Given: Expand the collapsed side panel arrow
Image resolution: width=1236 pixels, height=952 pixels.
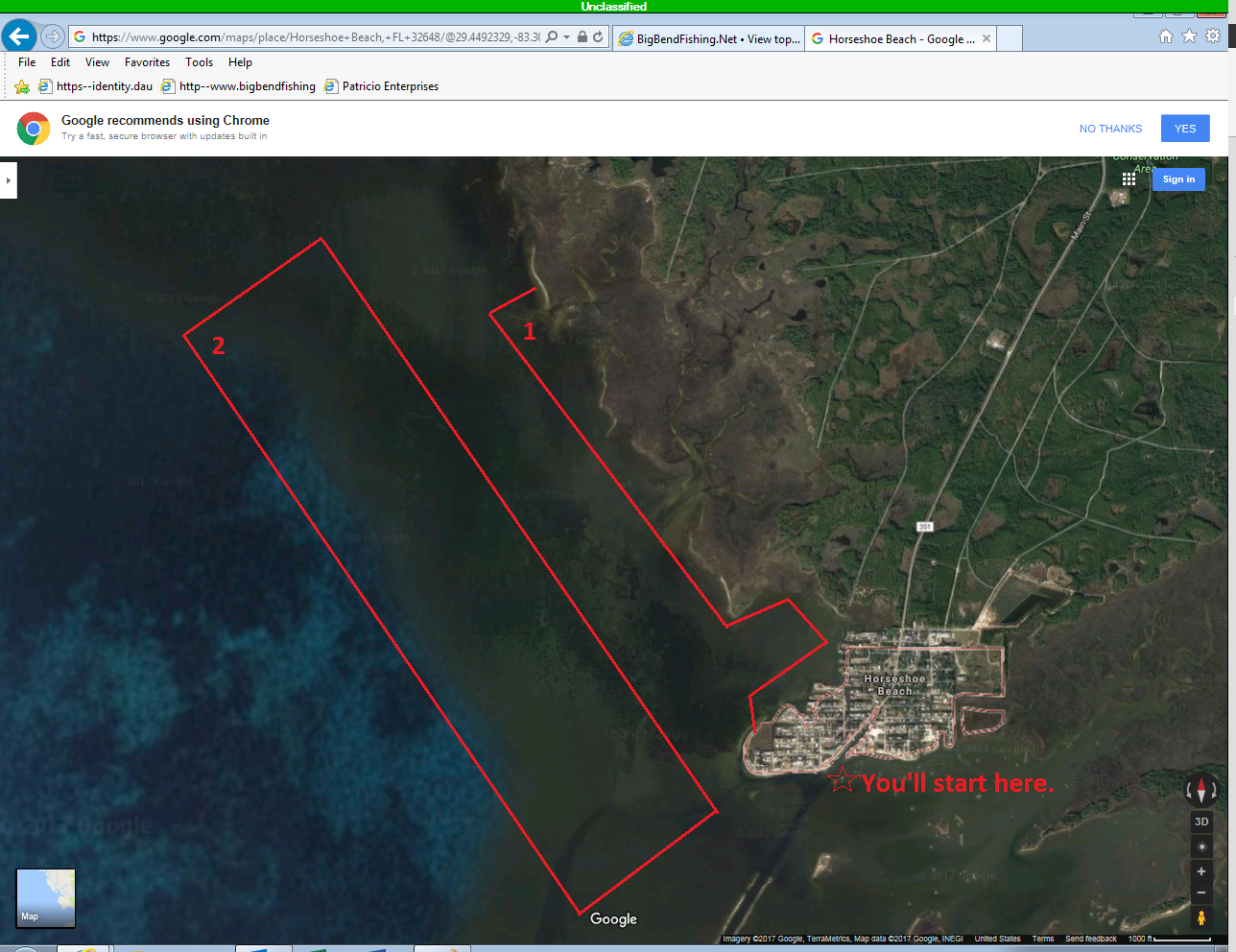Looking at the screenshot, I should coord(9,180).
